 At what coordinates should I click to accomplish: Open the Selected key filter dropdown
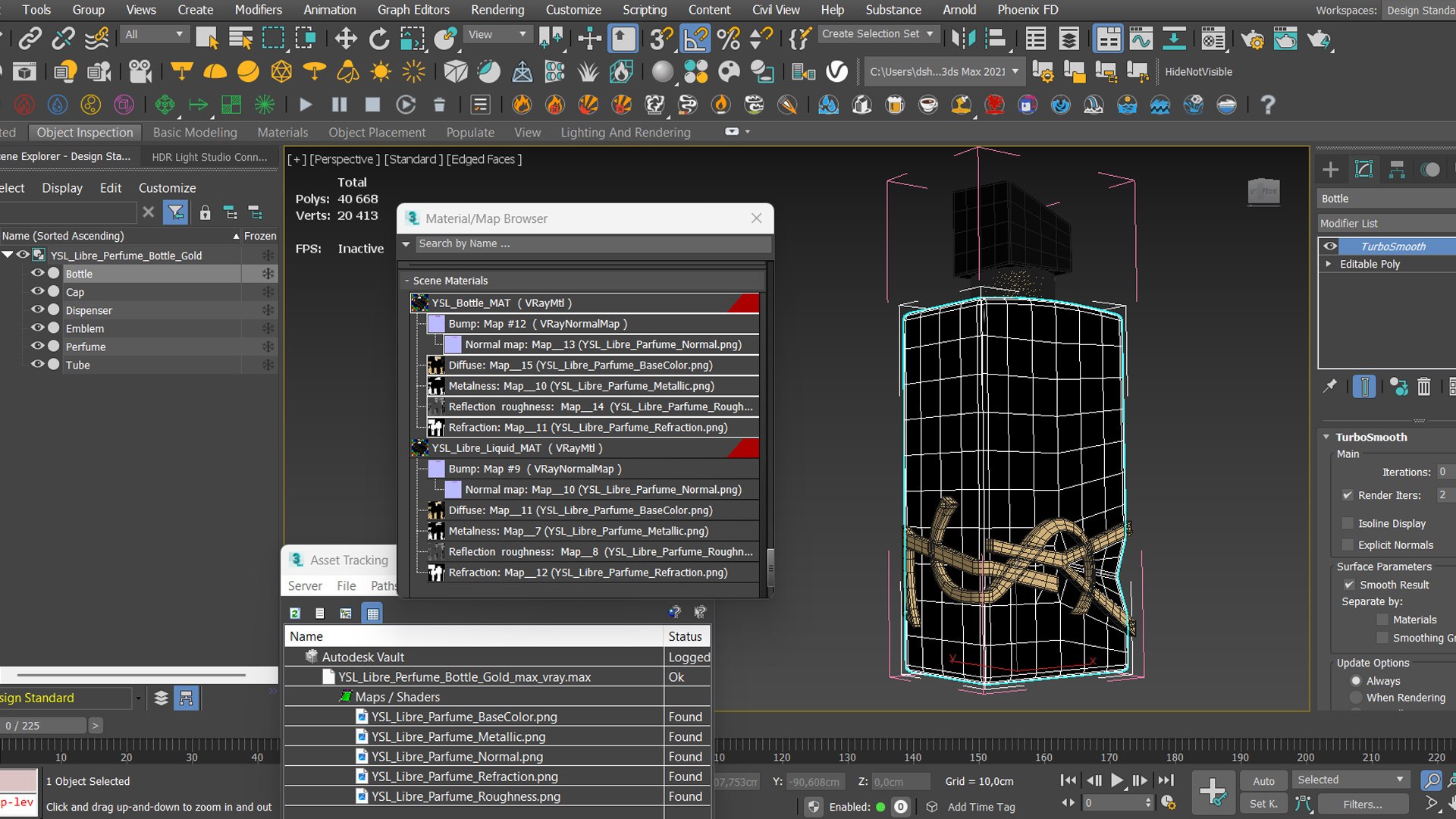[x=1351, y=780]
